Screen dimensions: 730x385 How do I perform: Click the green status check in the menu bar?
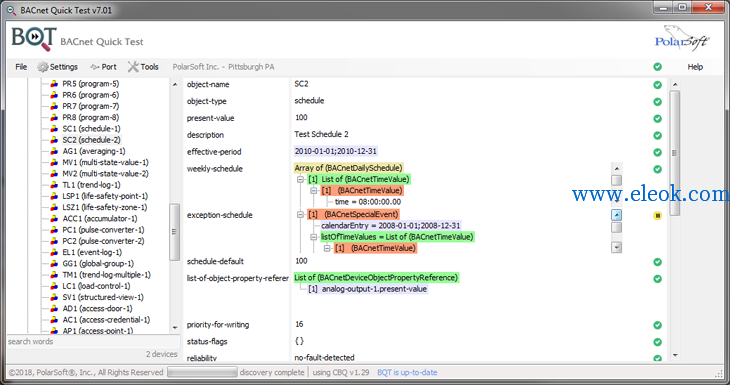[657, 67]
